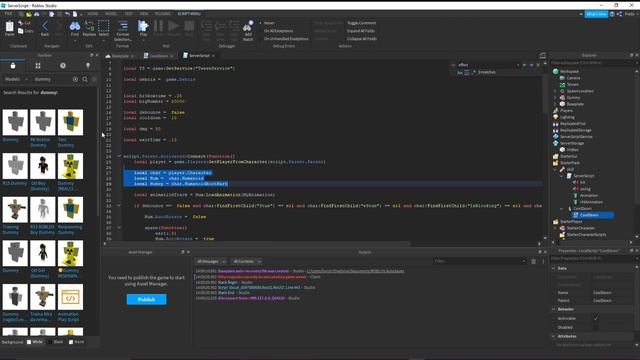Image resolution: width=640 pixels, height=360 pixels.
Task: Switch to the Baseplate editor tab
Action: [120, 56]
